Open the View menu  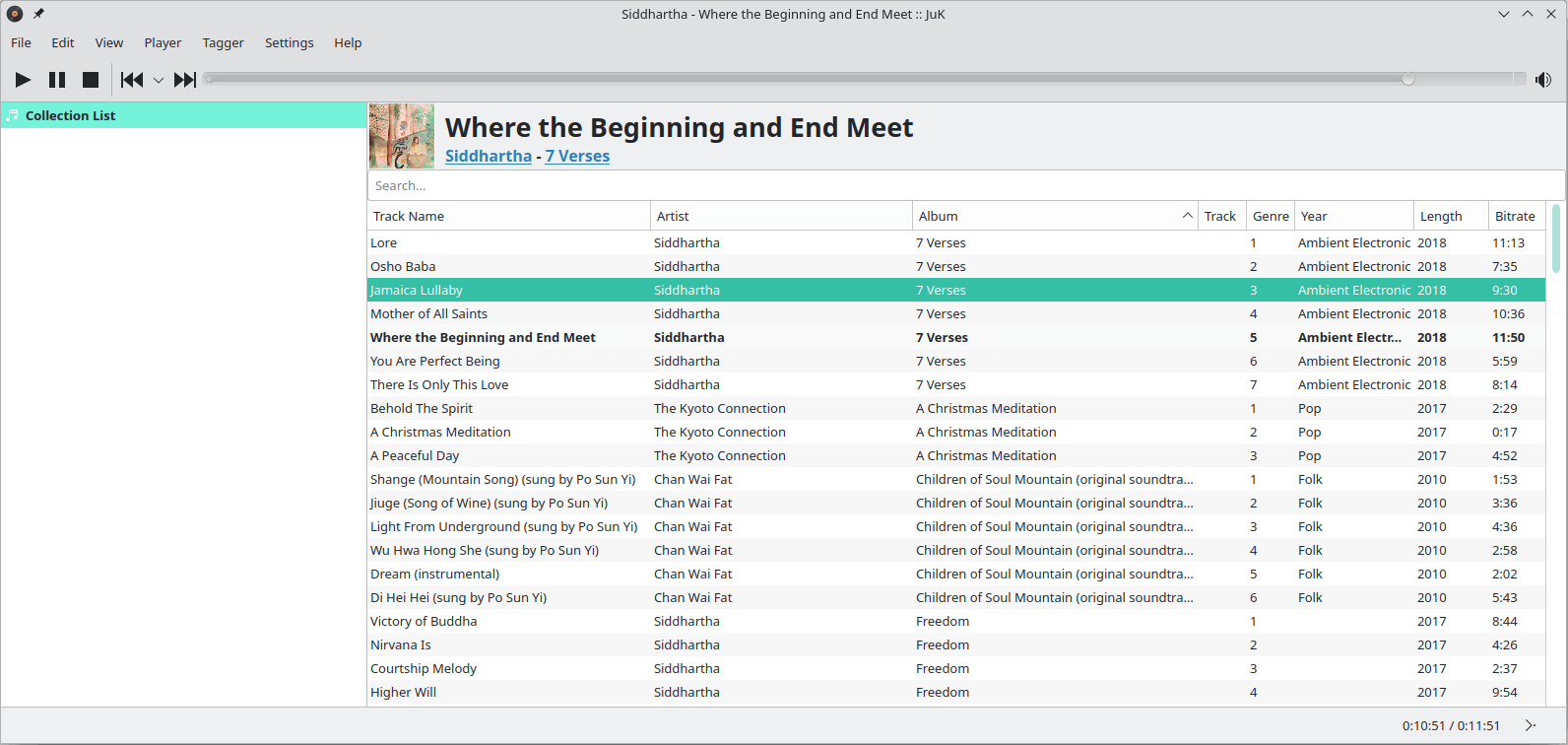click(109, 42)
